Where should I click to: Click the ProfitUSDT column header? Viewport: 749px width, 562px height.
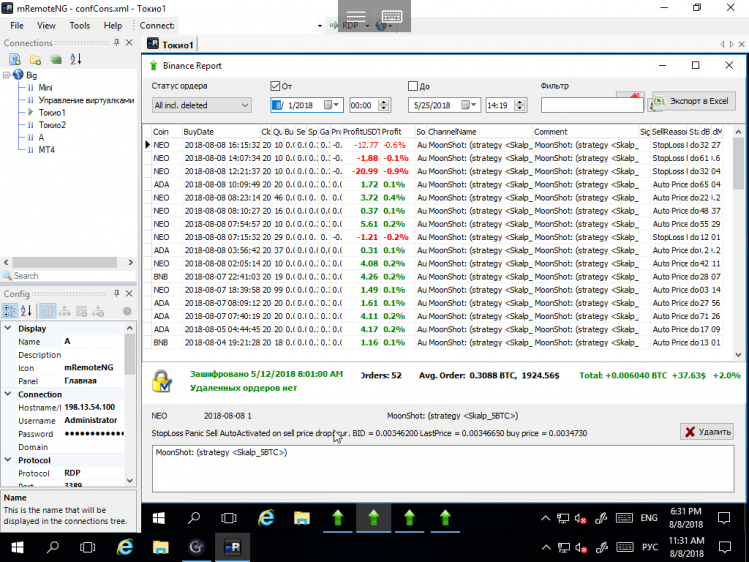(x=361, y=132)
